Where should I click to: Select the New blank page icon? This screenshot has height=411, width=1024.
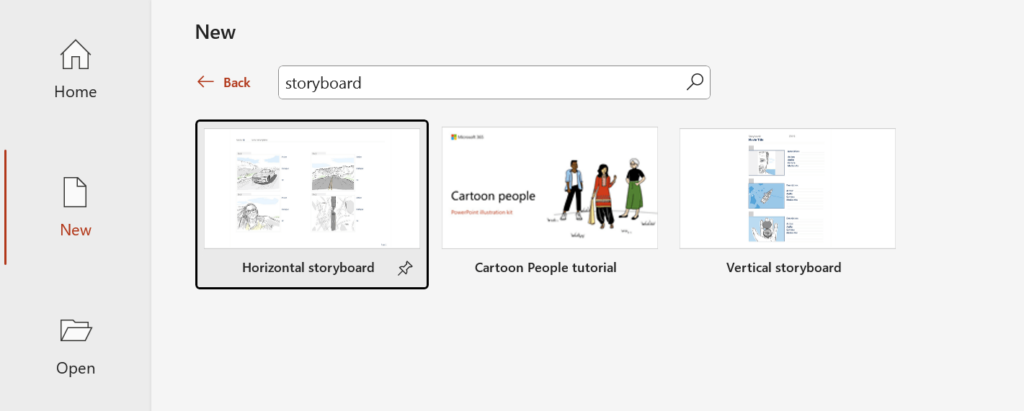click(76, 192)
